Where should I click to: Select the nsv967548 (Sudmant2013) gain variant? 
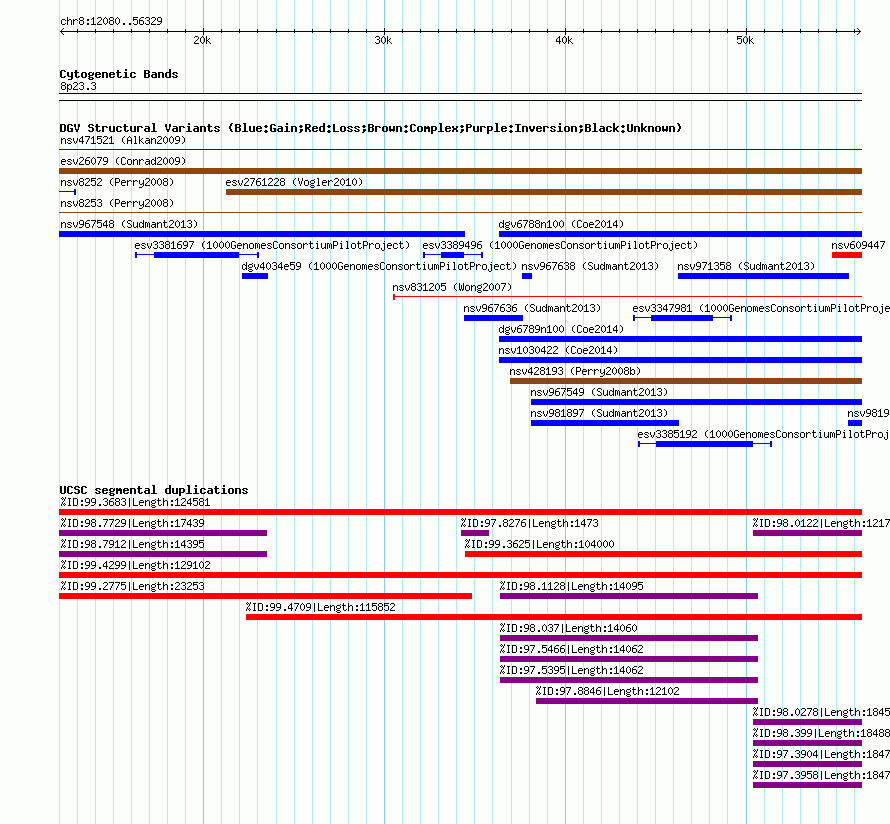click(262, 234)
